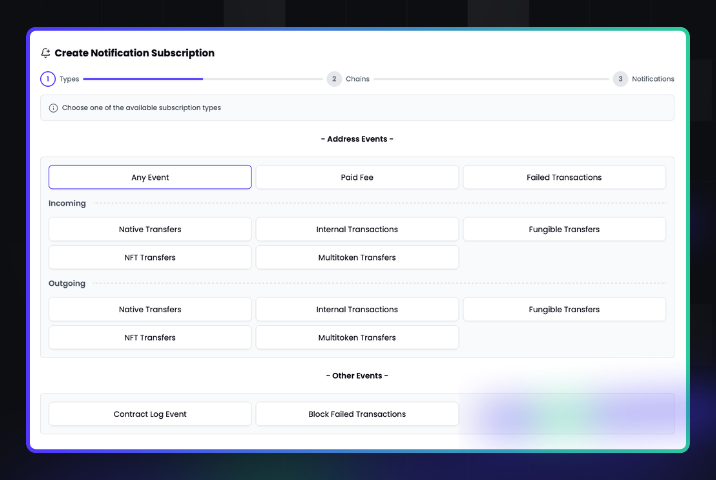The height and width of the screenshot is (480, 716).
Task: Click the bell icon by the title
Action: tap(45, 53)
